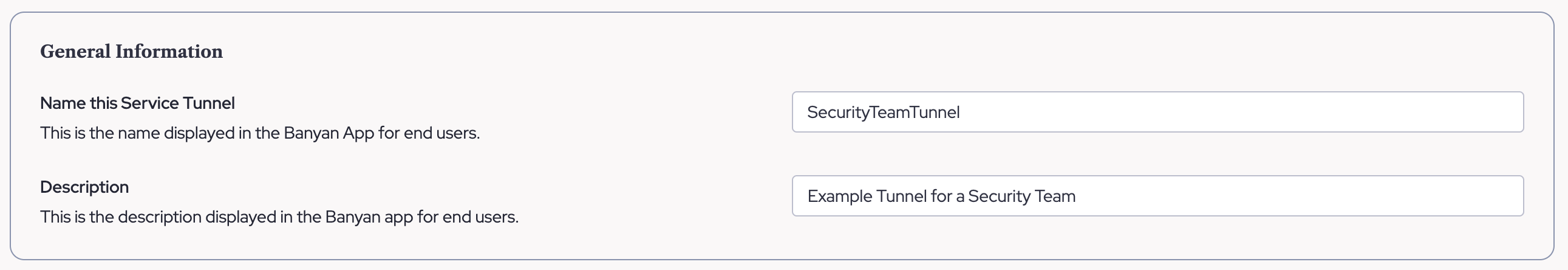Click the word 'Example' in the description field

[839, 197]
